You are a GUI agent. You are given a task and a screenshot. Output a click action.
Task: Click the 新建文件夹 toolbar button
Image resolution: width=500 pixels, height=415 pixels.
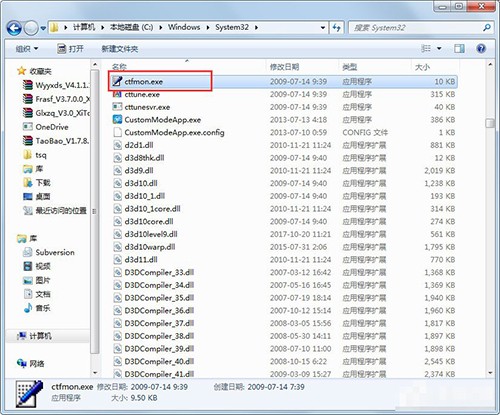tap(120, 49)
